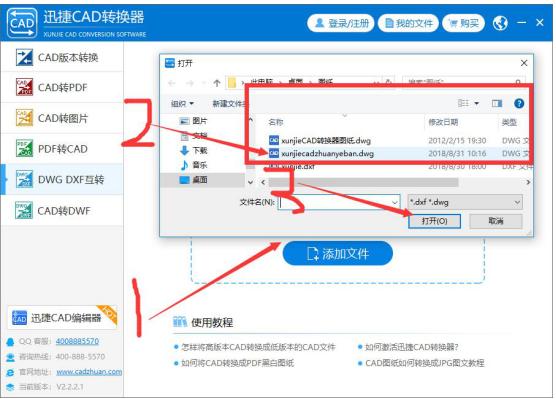556x399 pixels.
Task: Click the QQ客服 penguin icon
Action: click(x=10, y=342)
